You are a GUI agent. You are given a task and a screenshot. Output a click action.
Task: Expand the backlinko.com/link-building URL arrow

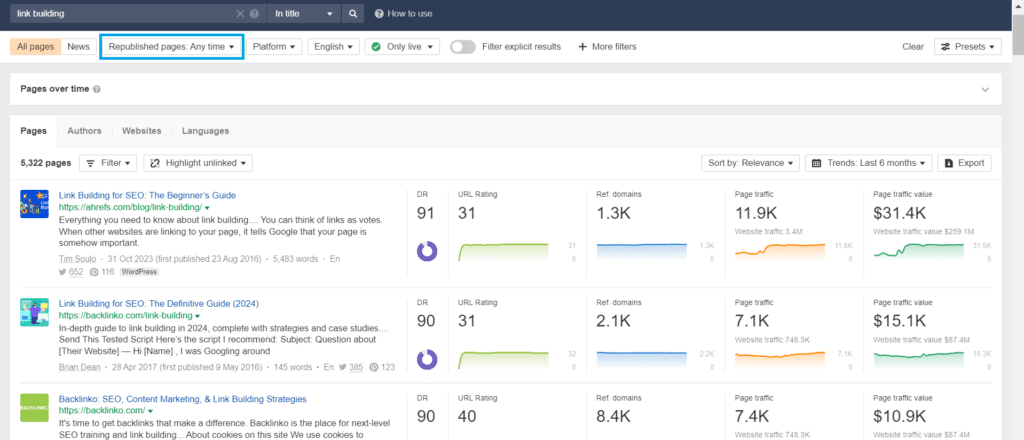pos(198,316)
